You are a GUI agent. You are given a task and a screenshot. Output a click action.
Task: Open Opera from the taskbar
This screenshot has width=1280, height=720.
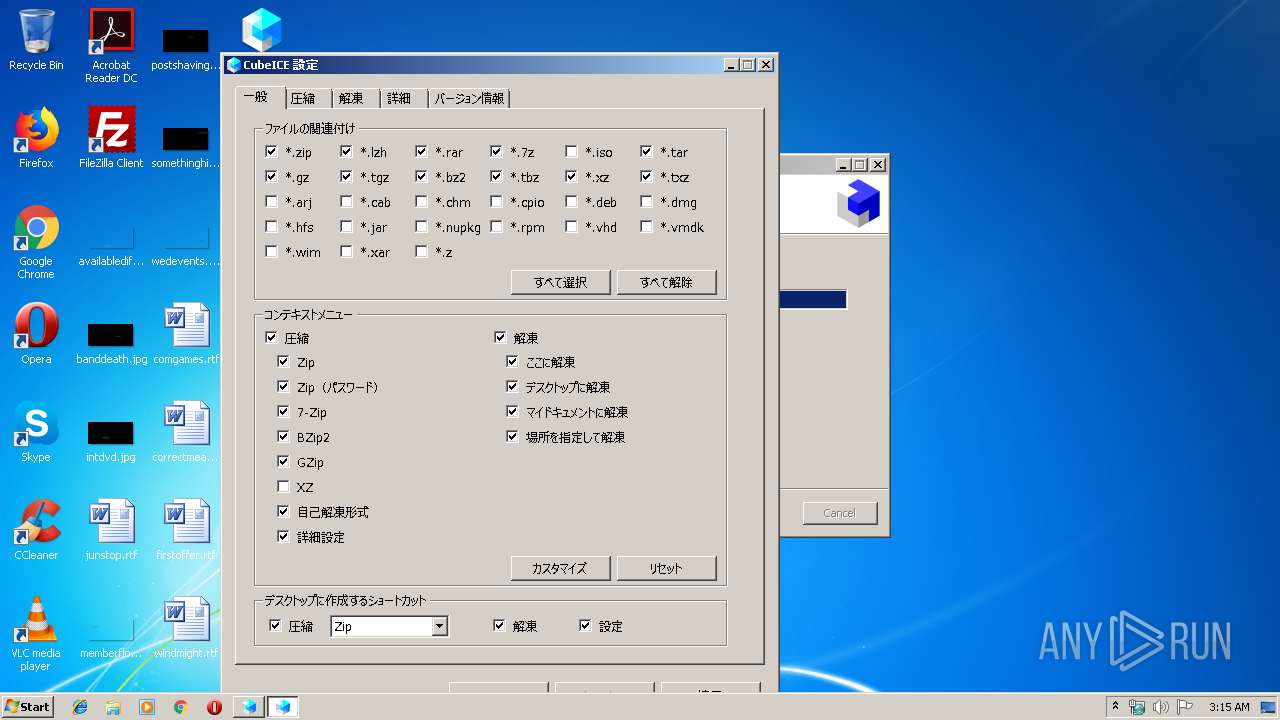pyautogui.click(x=214, y=707)
